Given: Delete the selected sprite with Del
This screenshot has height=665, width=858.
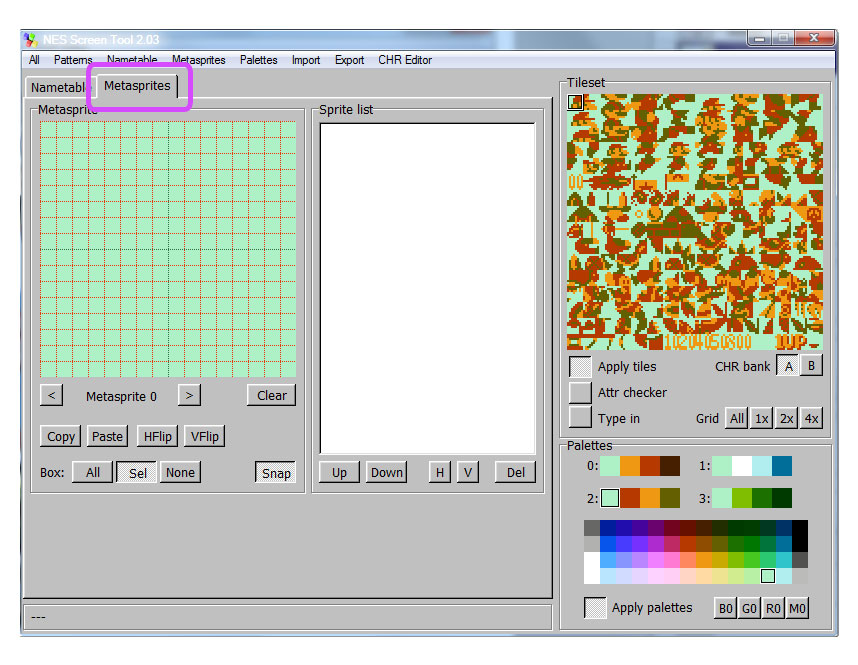Looking at the screenshot, I should coord(515,472).
